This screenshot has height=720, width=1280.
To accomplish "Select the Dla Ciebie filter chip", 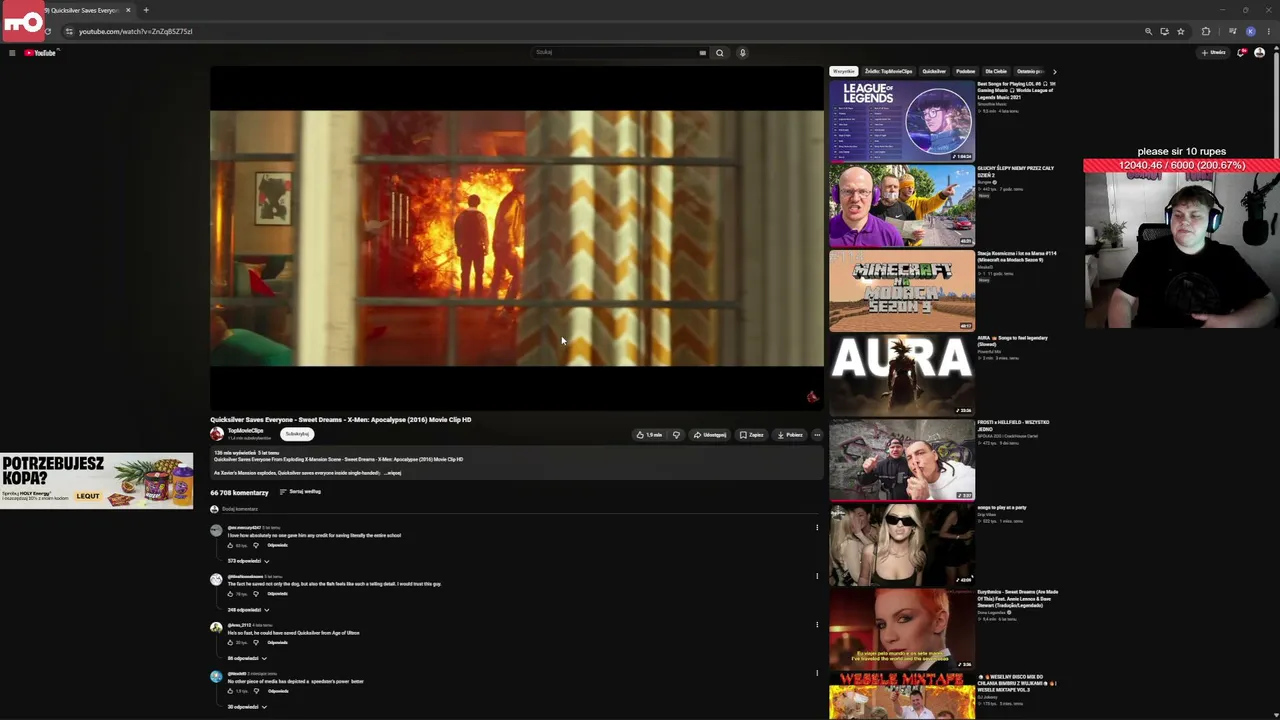I will 996,72.
